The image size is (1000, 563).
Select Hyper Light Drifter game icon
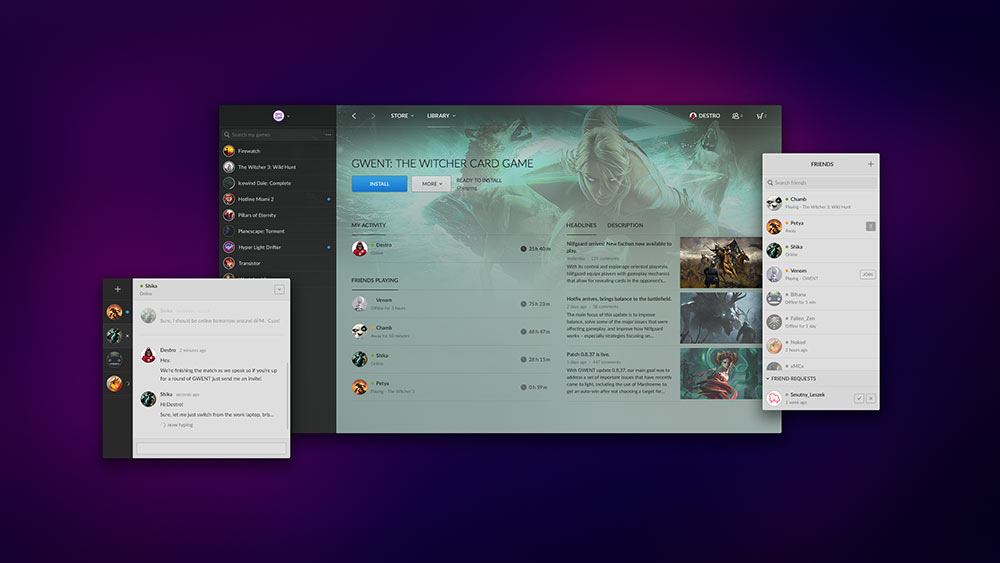coord(229,247)
